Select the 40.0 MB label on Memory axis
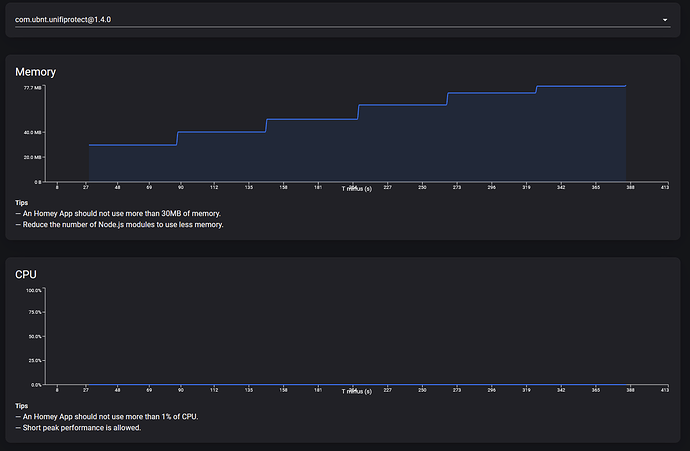 (33, 132)
